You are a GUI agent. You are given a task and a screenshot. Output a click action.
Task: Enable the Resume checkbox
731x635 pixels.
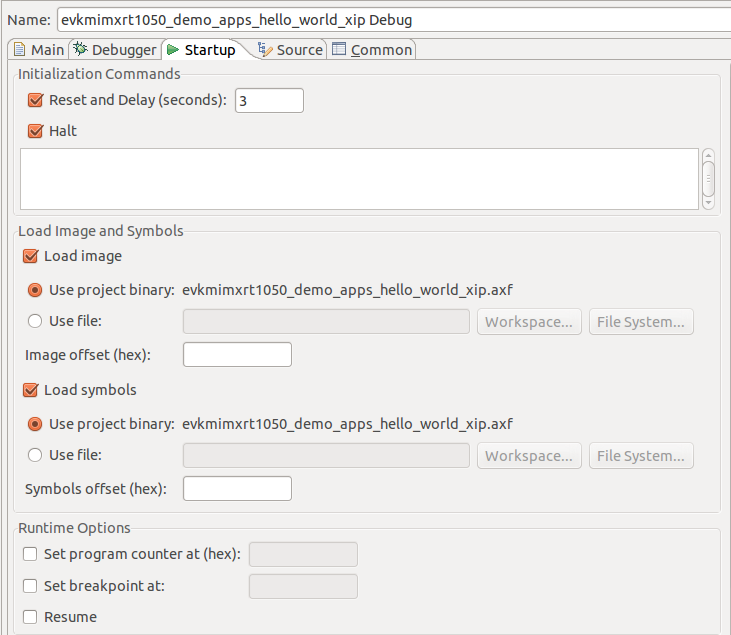tap(30, 617)
